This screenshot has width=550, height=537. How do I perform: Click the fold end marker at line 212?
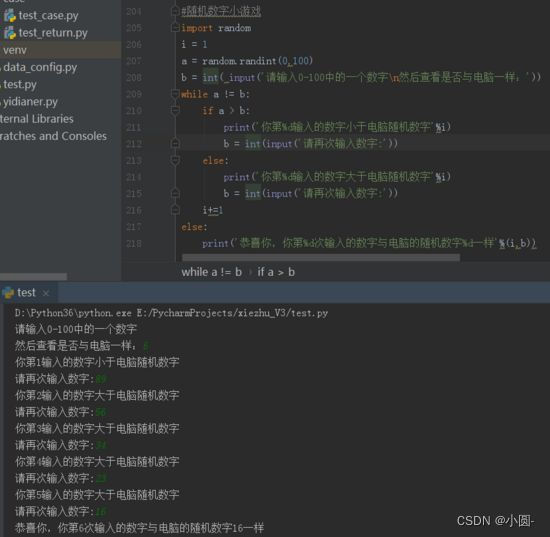click(x=175, y=143)
